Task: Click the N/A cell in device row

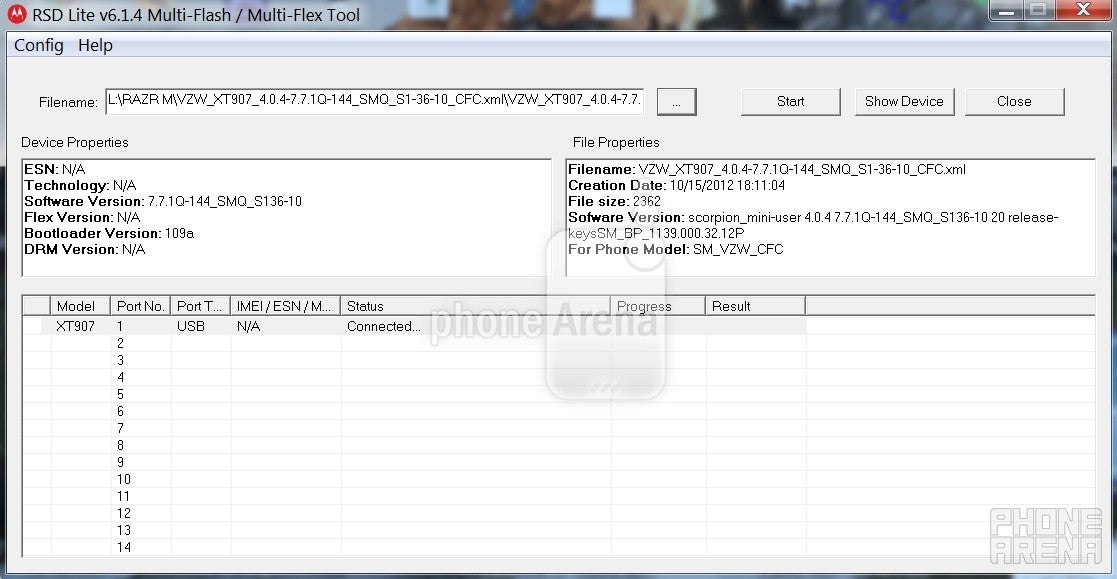Action: tap(249, 326)
